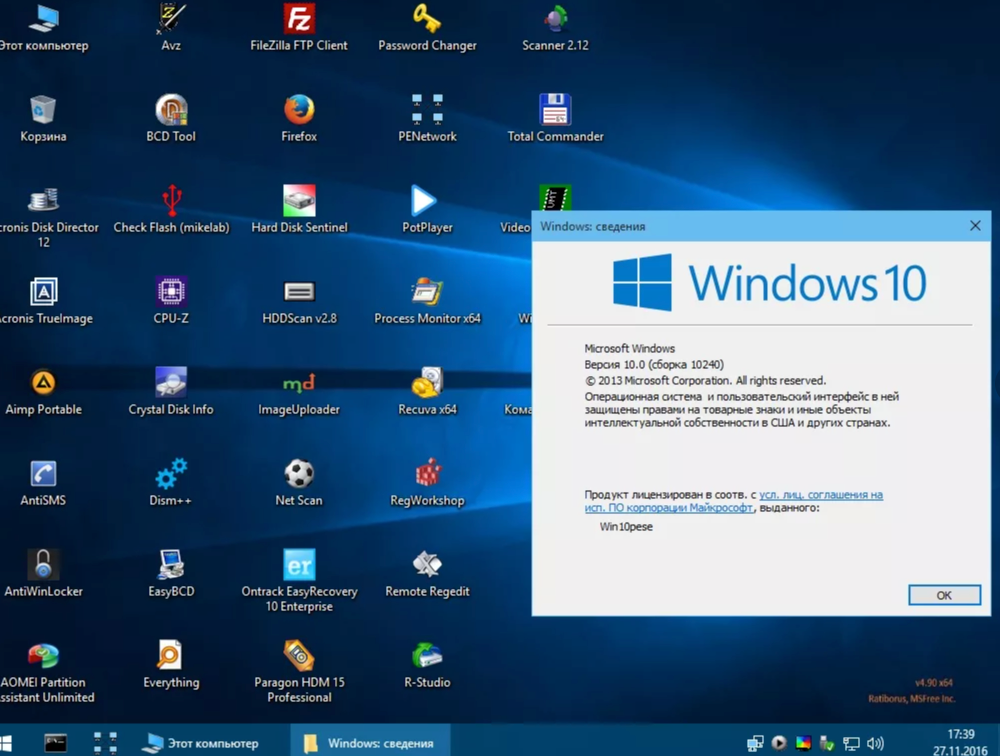Click the Win10pese licensee text
The width and height of the screenshot is (1000, 756).
[626, 526]
